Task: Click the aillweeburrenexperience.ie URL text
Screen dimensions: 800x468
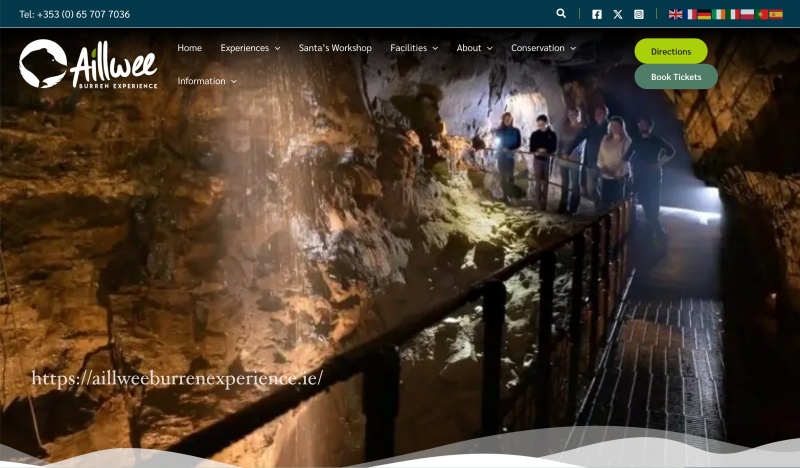Action: (x=177, y=379)
